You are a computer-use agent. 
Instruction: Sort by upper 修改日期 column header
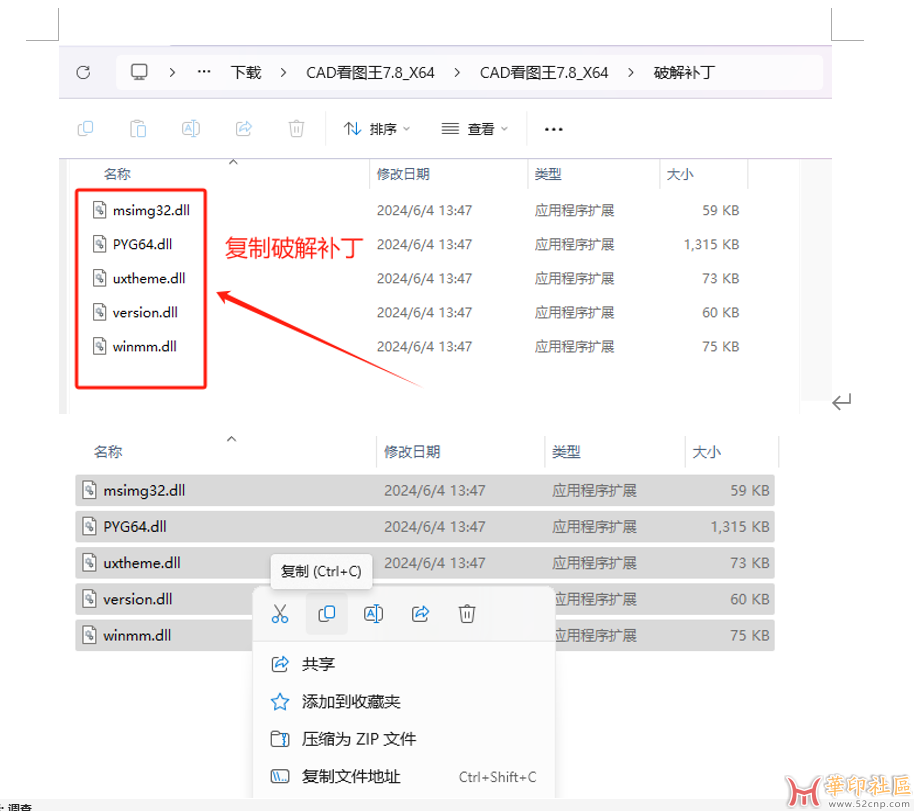click(403, 174)
